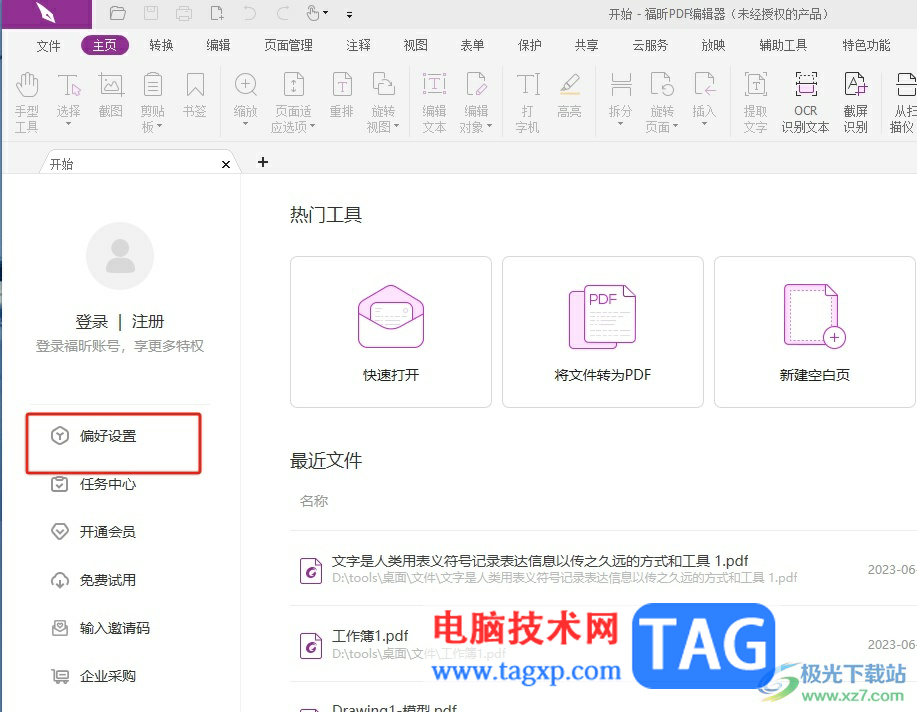Activate the Snapshot (截图) tool
Viewport: 917px width, 712px height.
coord(111,95)
